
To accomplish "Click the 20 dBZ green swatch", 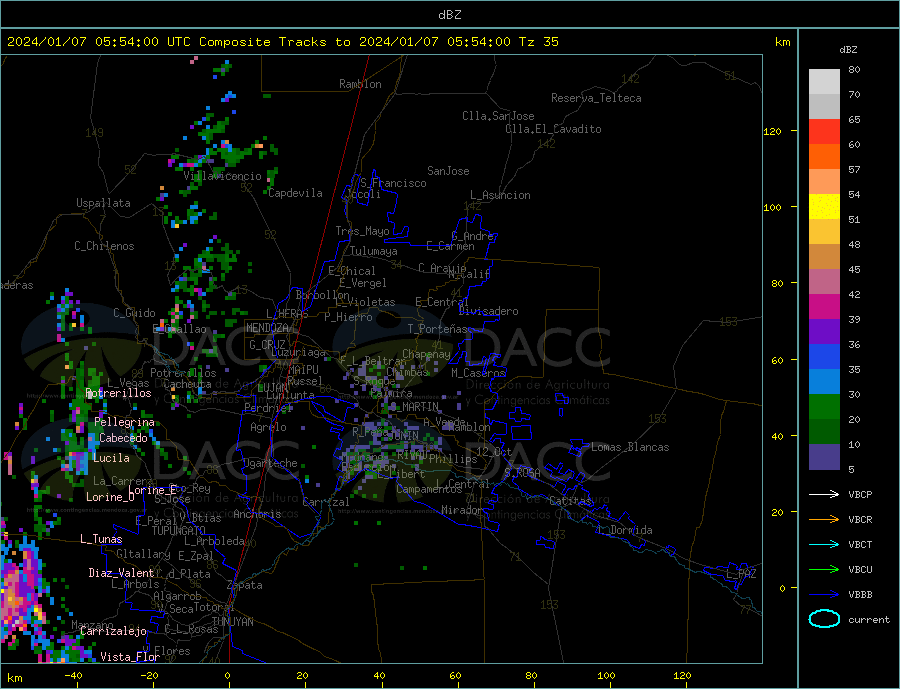I will tap(824, 407).
